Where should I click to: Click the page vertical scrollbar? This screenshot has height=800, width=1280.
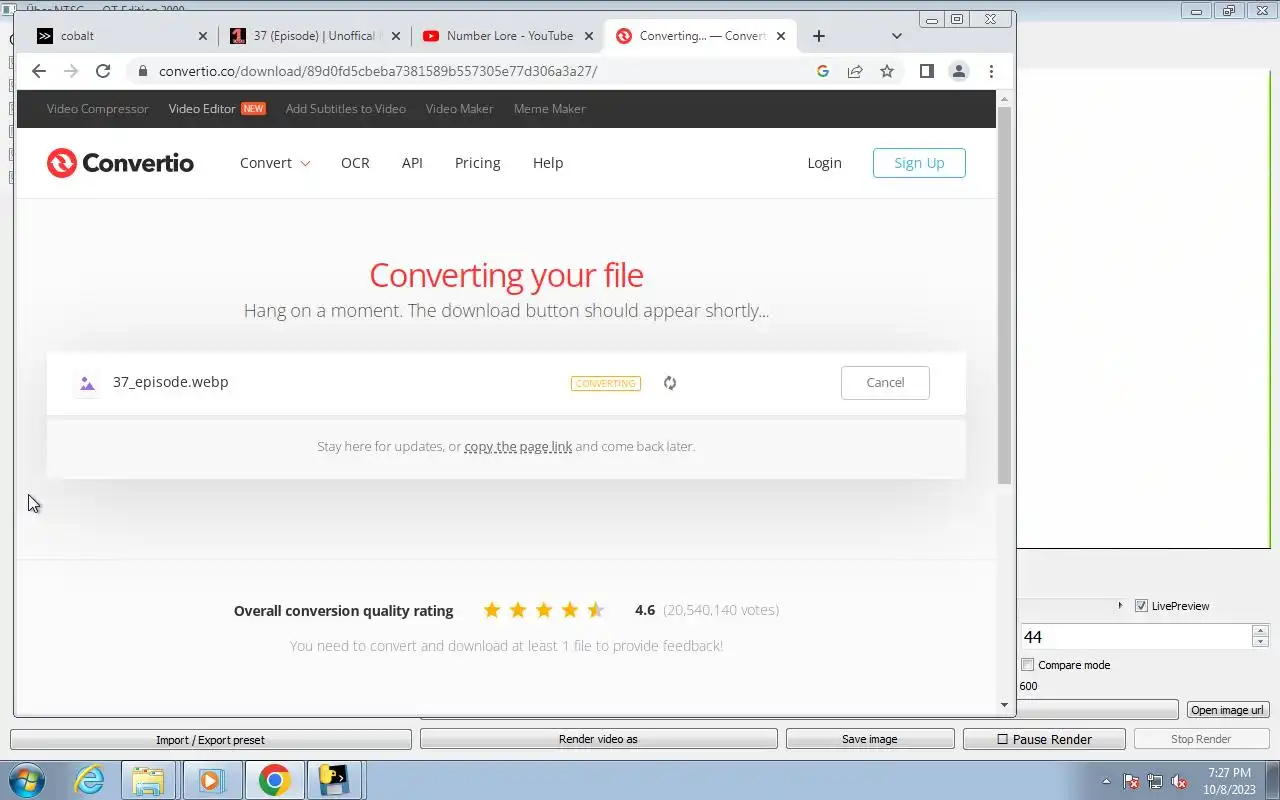click(x=1004, y=296)
